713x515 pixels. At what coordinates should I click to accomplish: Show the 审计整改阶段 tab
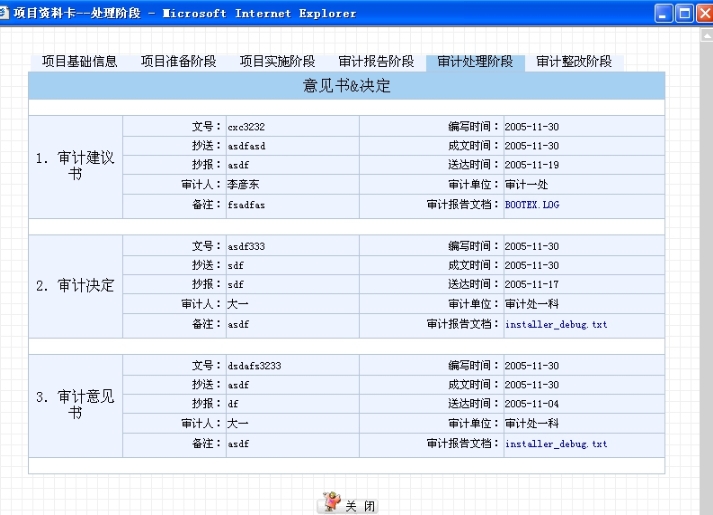click(574, 62)
